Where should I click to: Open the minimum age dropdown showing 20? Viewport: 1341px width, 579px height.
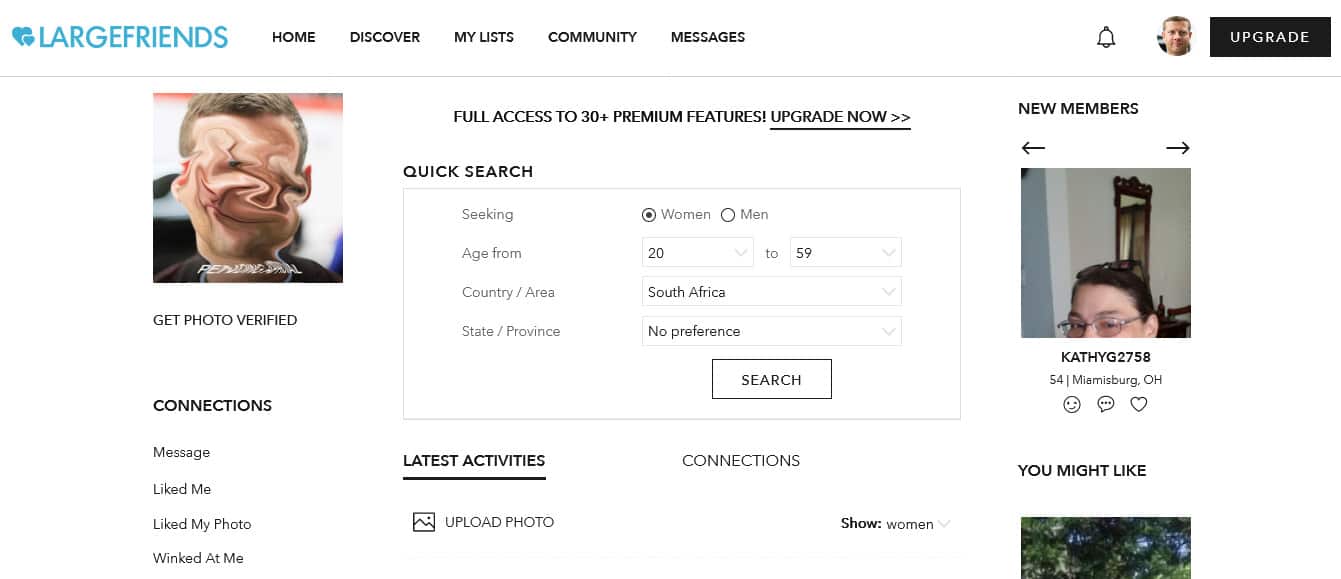coord(698,253)
